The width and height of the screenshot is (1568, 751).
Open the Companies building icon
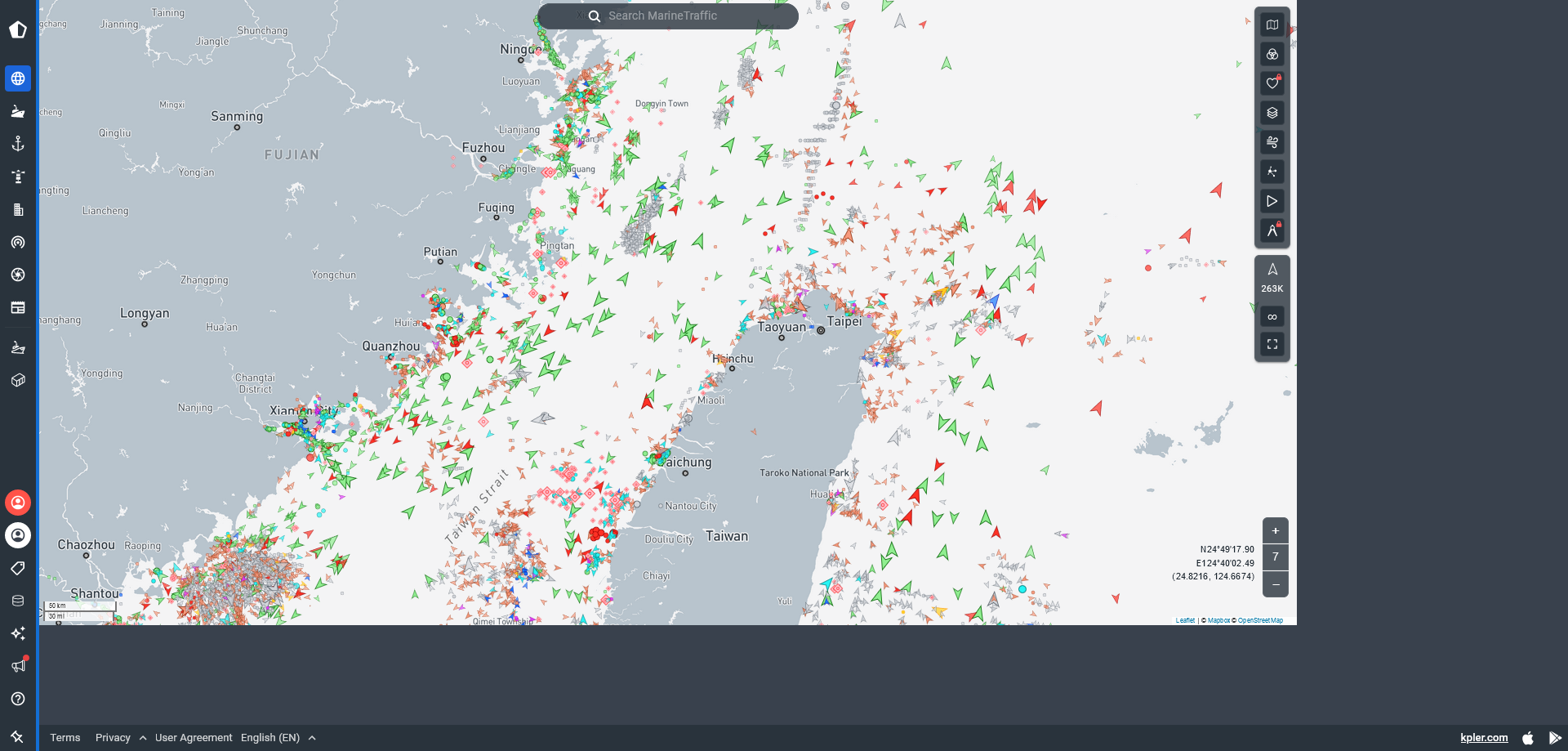(x=18, y=209)
